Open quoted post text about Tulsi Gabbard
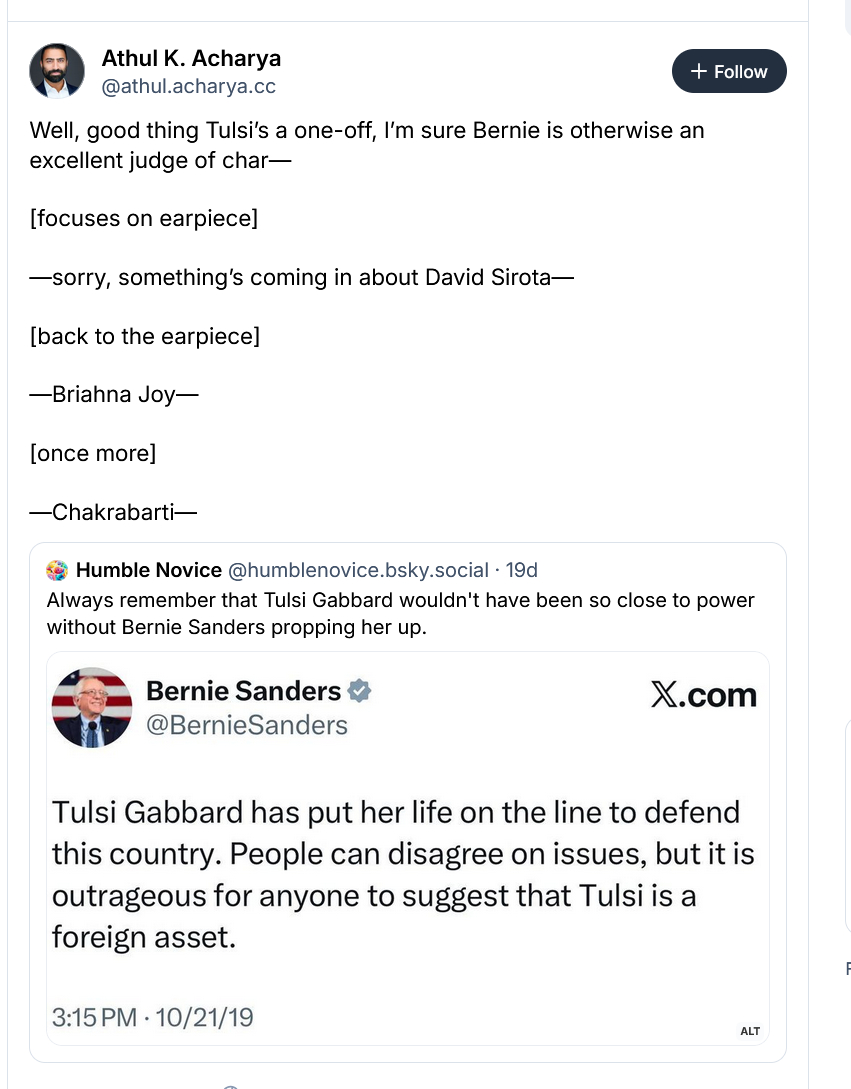The height and width of the screenshot is (1089, 851). 400,613
